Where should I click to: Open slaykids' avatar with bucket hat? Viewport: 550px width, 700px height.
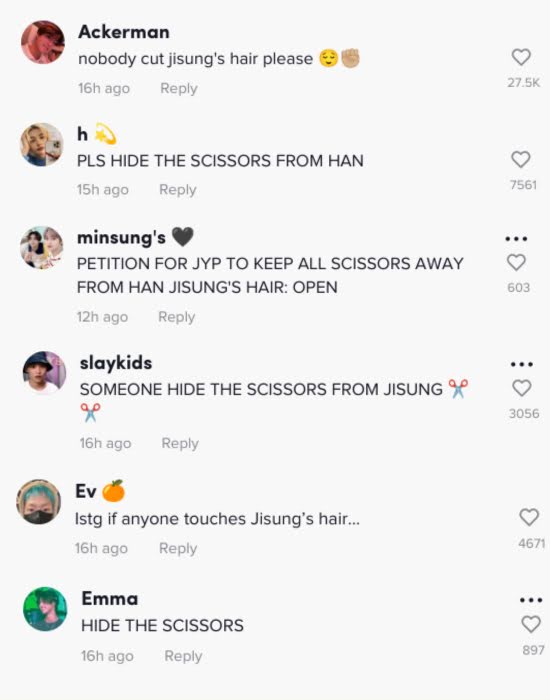(x=44, y=373)
